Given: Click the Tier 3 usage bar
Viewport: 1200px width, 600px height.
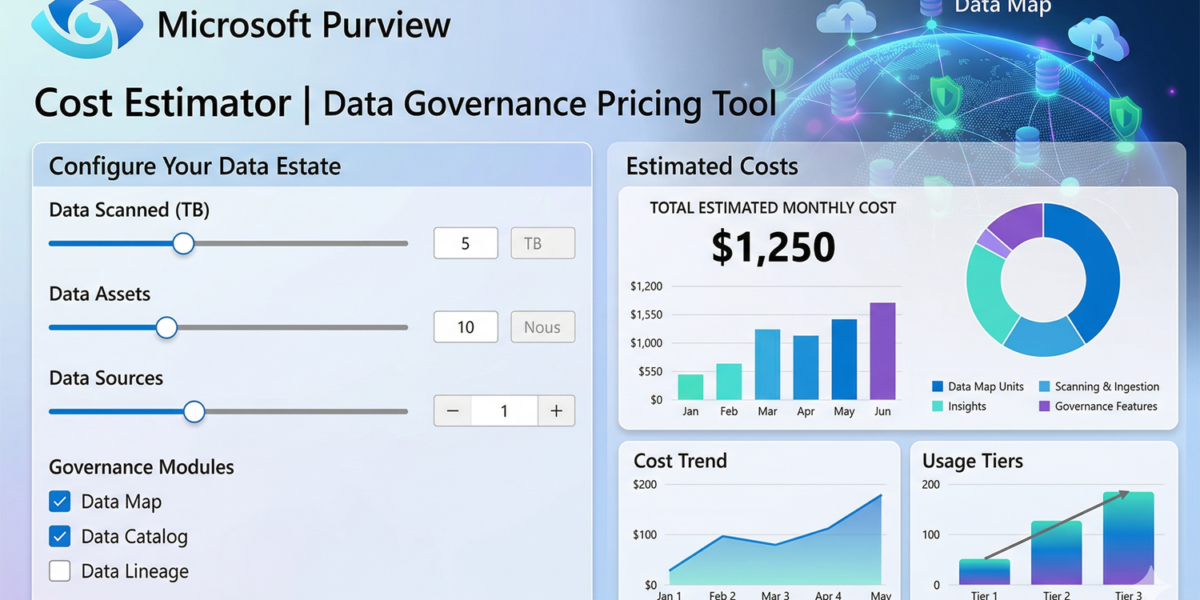Looking at the screenshot, I should [x=1128, y=538].
